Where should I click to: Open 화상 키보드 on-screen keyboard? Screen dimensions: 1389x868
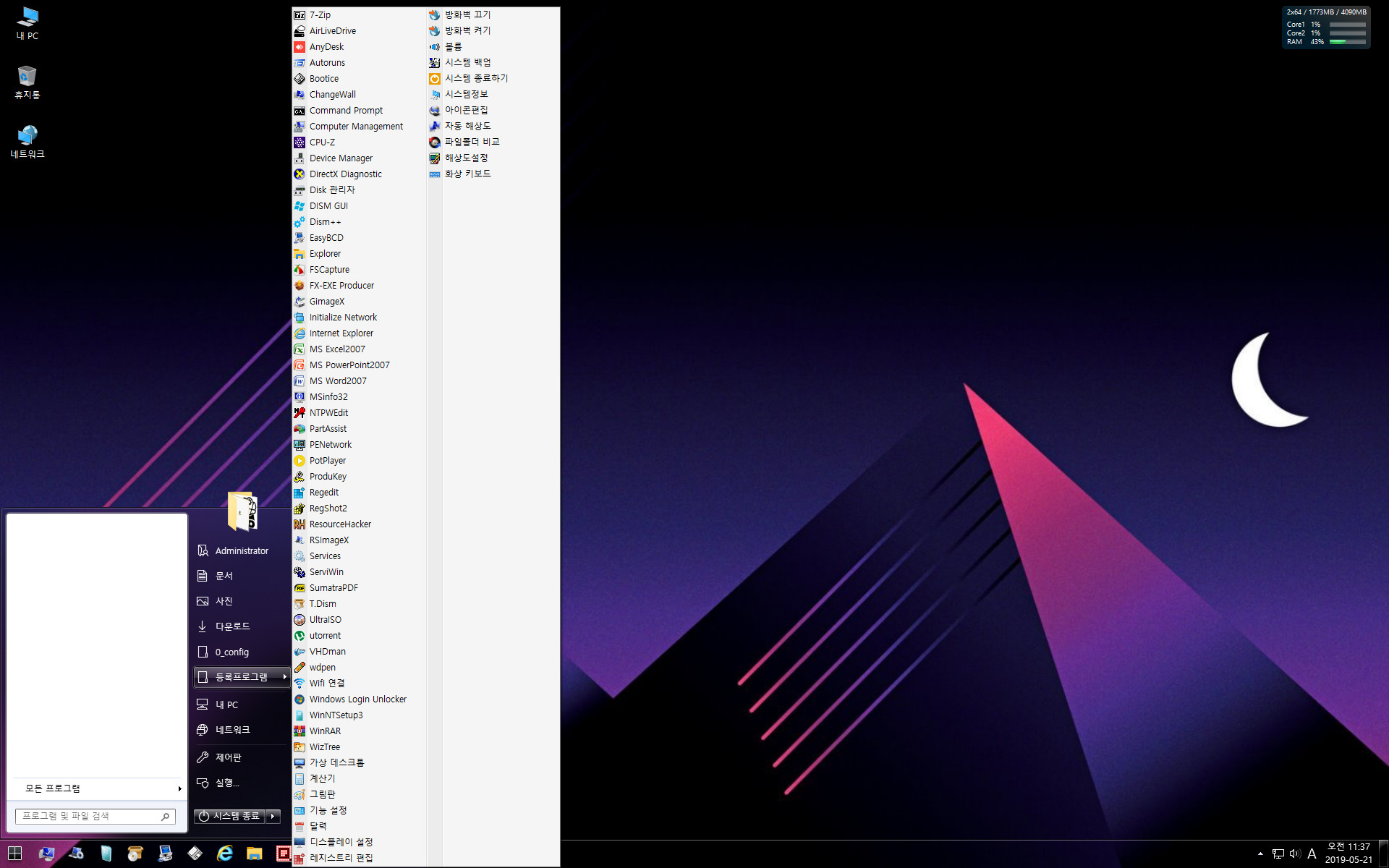[x=493, y=174]
